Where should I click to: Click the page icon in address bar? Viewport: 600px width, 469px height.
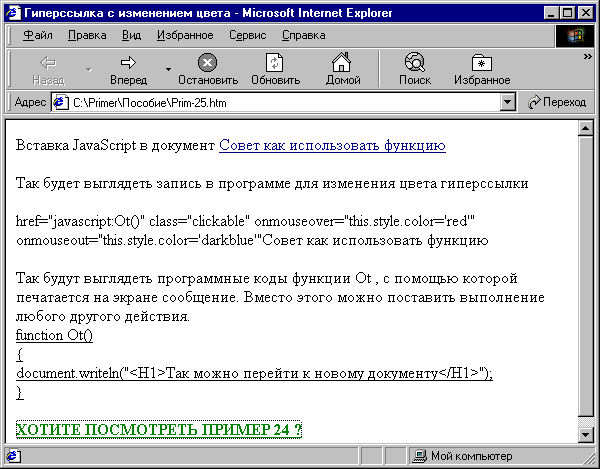pos(59,103)
